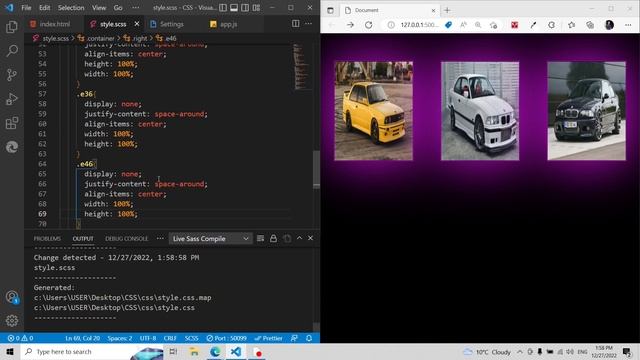Open File Explorer from the taskbar
Screen dimensions: 640x360
[x=194, y=351]
